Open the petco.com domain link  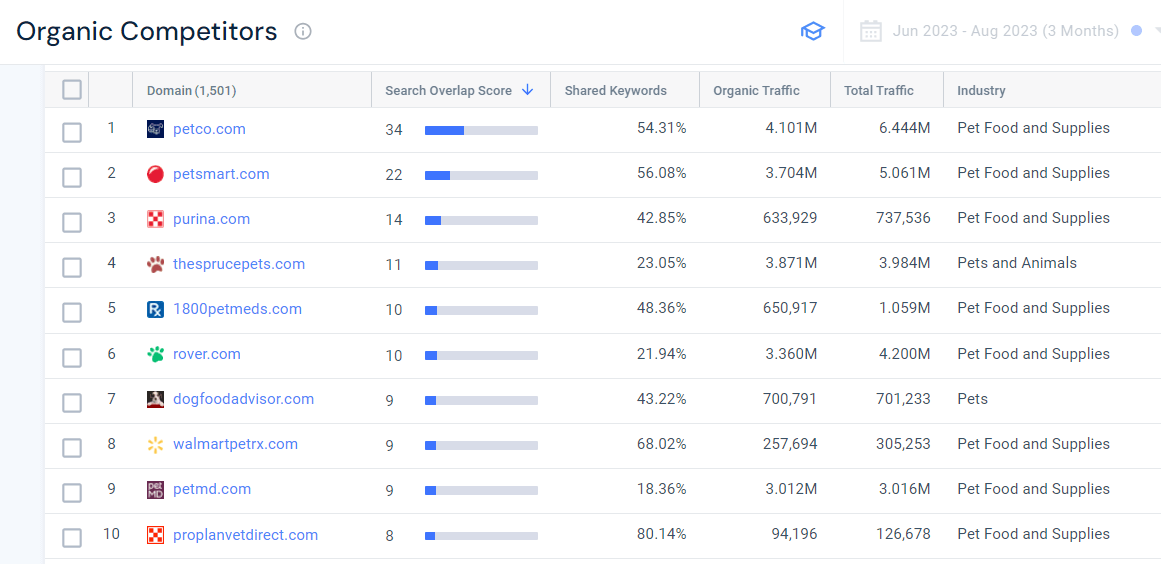pyautogui.click(x=209, y=130)
